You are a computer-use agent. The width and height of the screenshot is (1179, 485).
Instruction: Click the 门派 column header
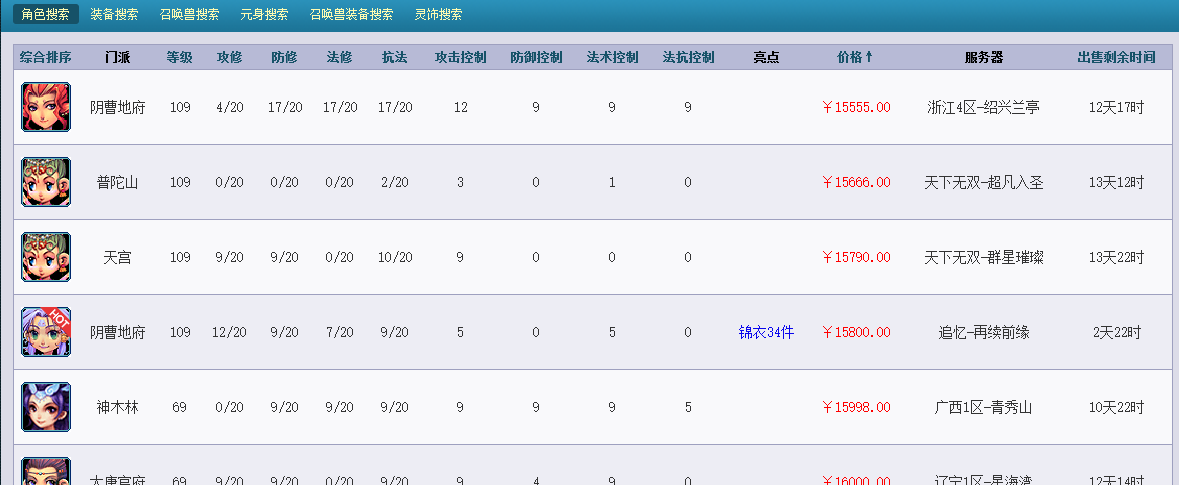(117, 58)
